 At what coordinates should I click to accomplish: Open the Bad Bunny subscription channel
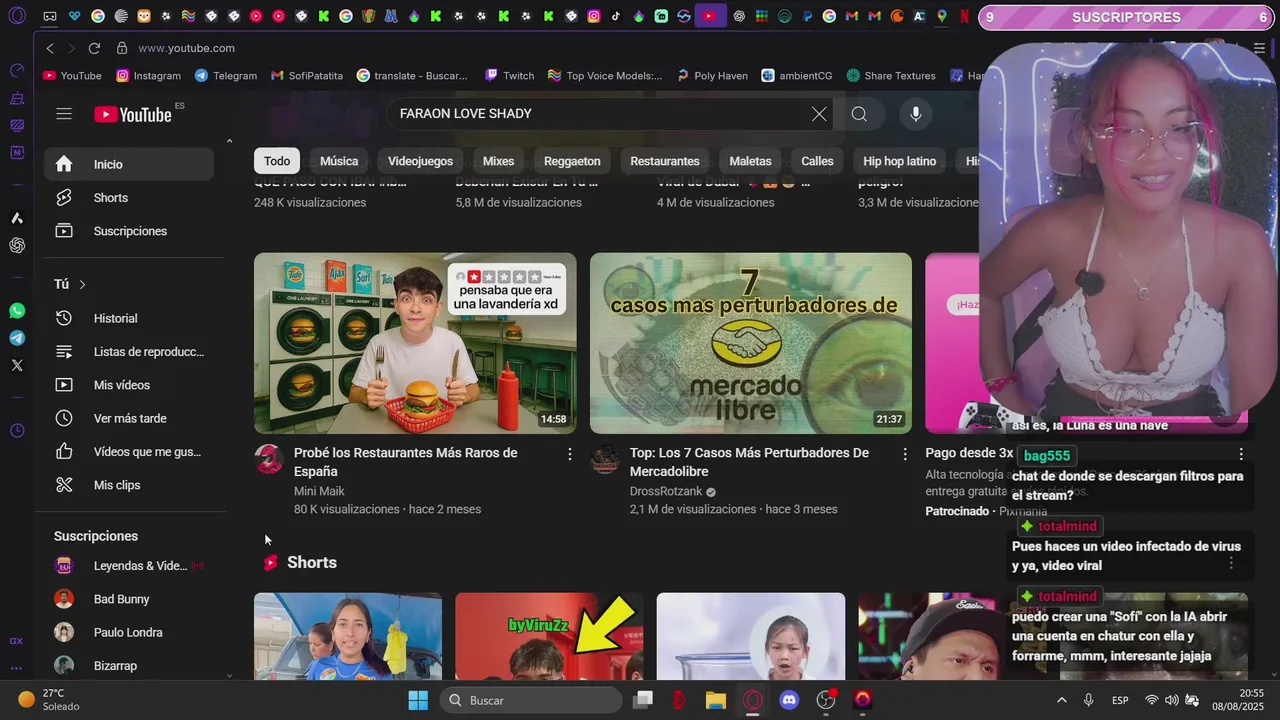[129, 599]
